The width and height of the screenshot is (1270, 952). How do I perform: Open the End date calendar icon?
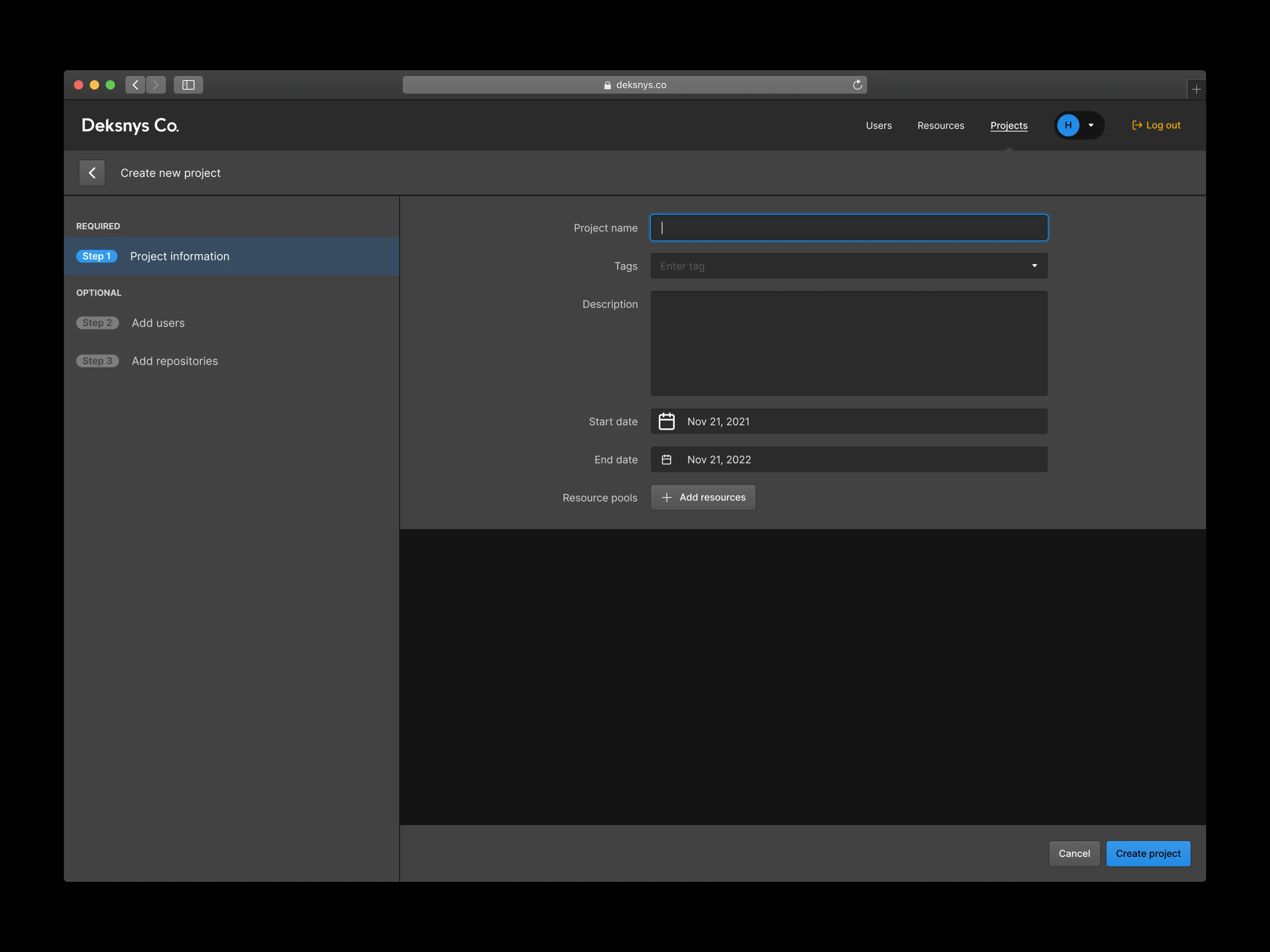[x=666, y=460]
